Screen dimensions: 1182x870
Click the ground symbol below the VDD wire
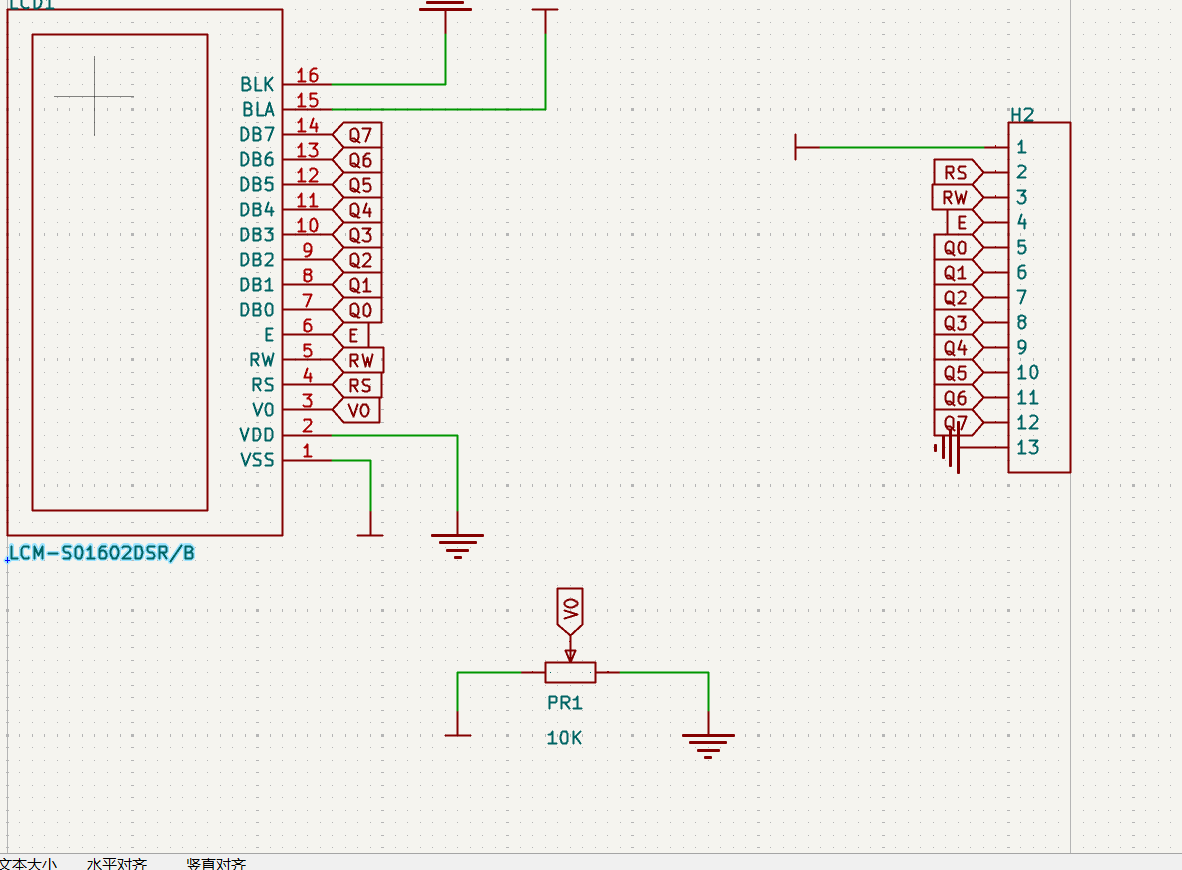(x=457, y=544)
